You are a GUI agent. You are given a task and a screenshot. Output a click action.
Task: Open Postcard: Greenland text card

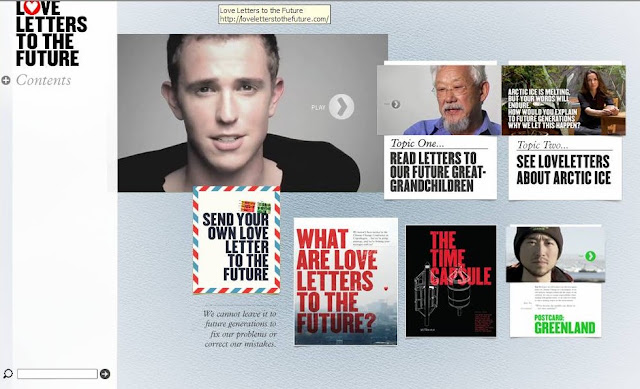[x=556, y=310]
